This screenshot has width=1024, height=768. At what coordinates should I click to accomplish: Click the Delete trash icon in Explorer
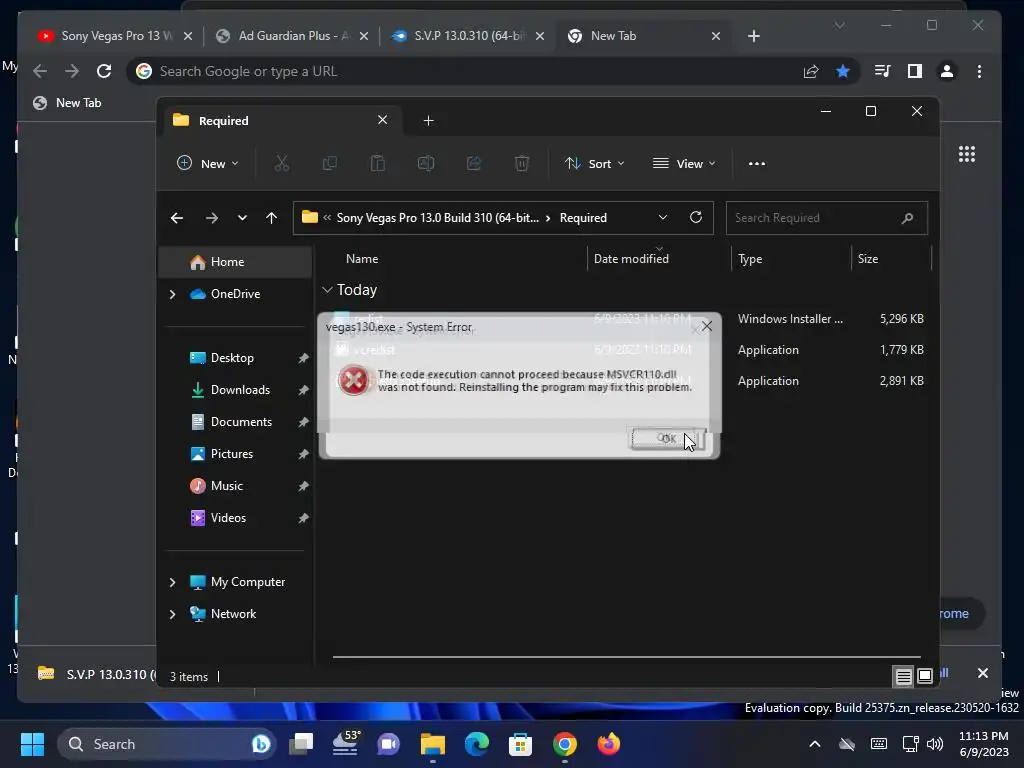pyautogui.click(x=521, y=163)
